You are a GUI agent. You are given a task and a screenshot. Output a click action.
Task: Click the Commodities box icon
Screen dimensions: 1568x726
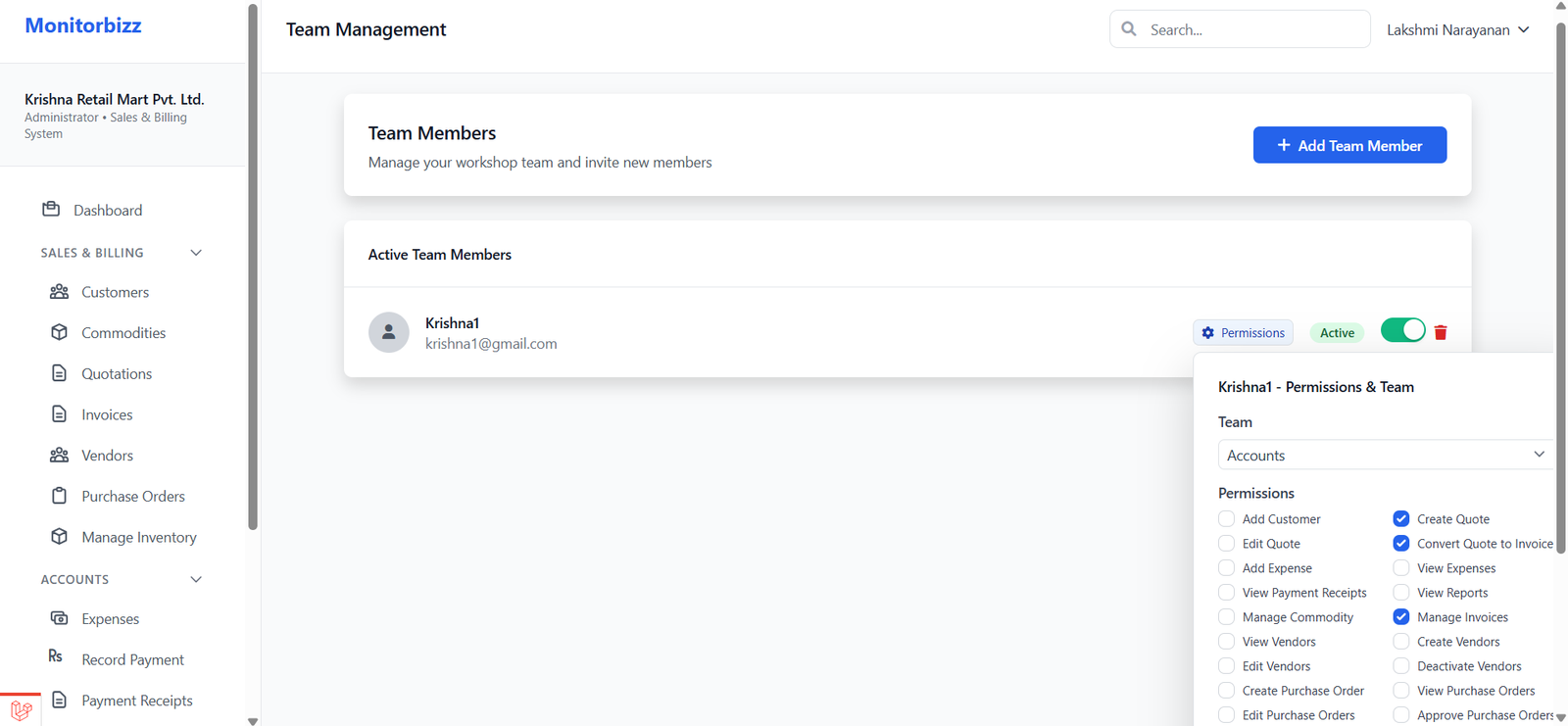(x=60, y=333)
